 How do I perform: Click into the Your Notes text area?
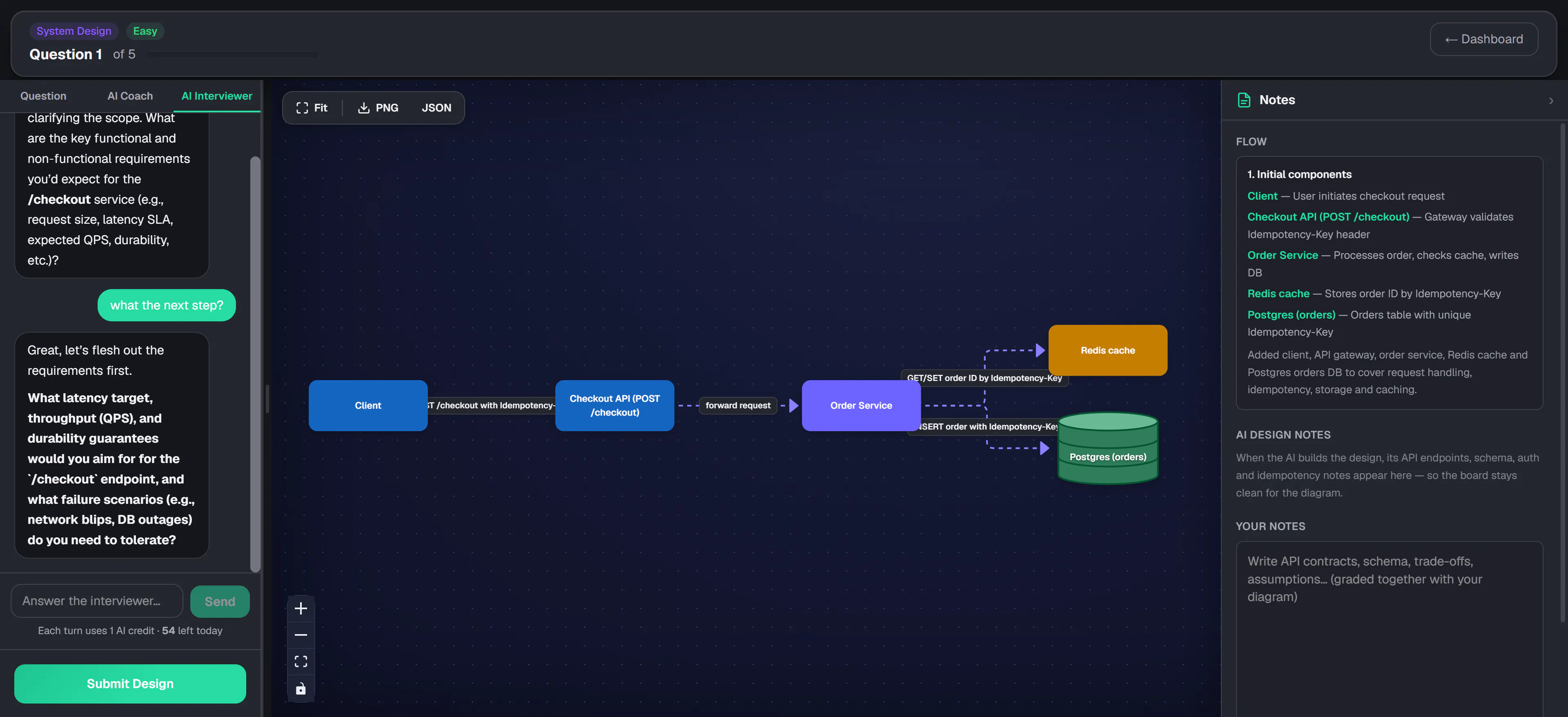coord(1389,629)
